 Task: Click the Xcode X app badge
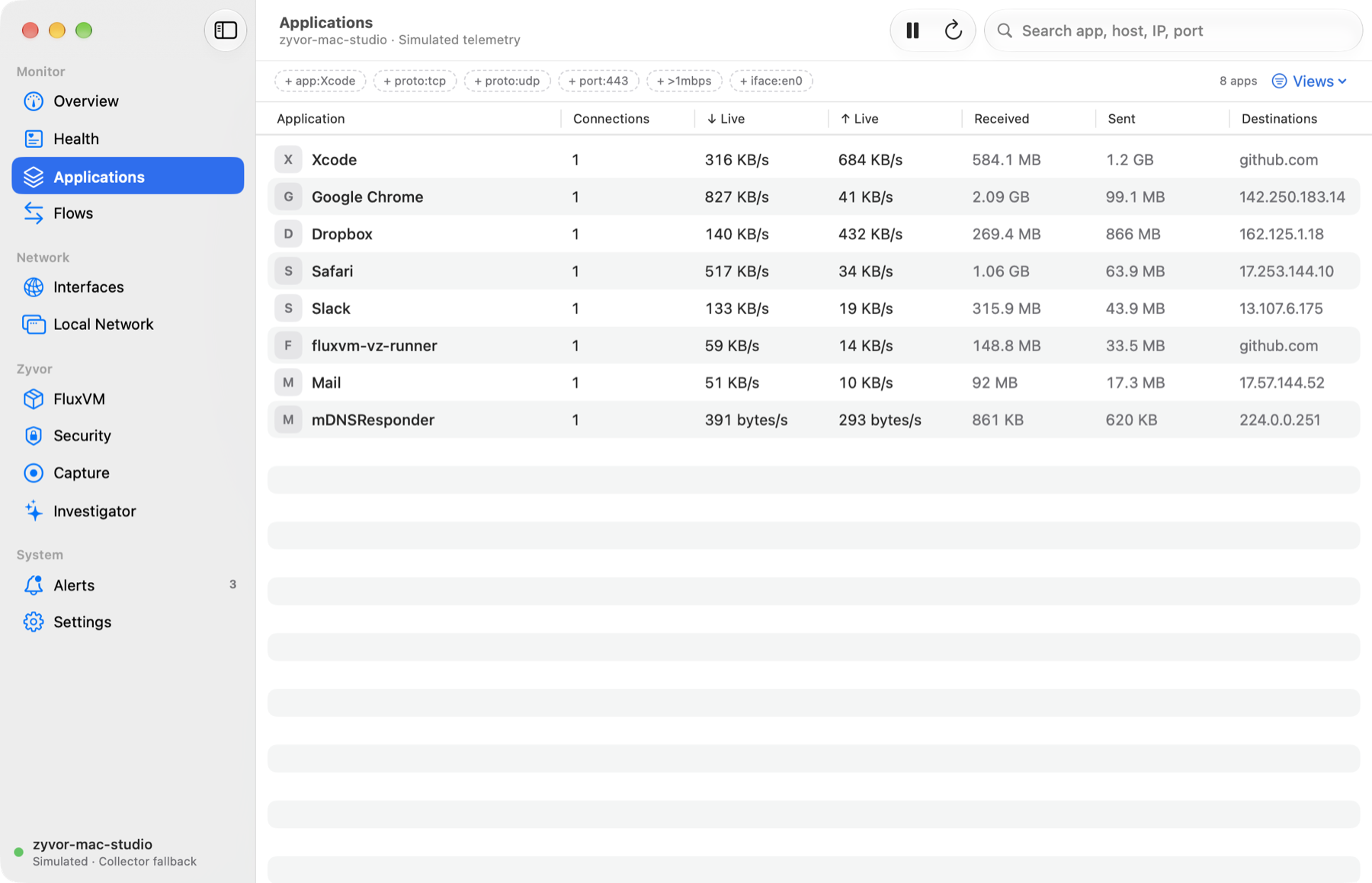coord(288,160)
